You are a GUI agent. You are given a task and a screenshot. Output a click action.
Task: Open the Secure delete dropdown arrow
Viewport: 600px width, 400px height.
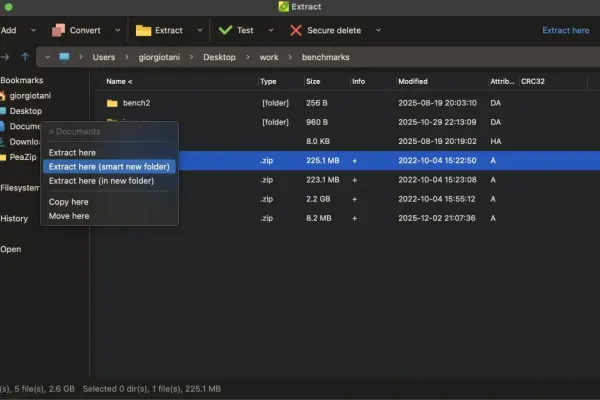tap(378, 30)
